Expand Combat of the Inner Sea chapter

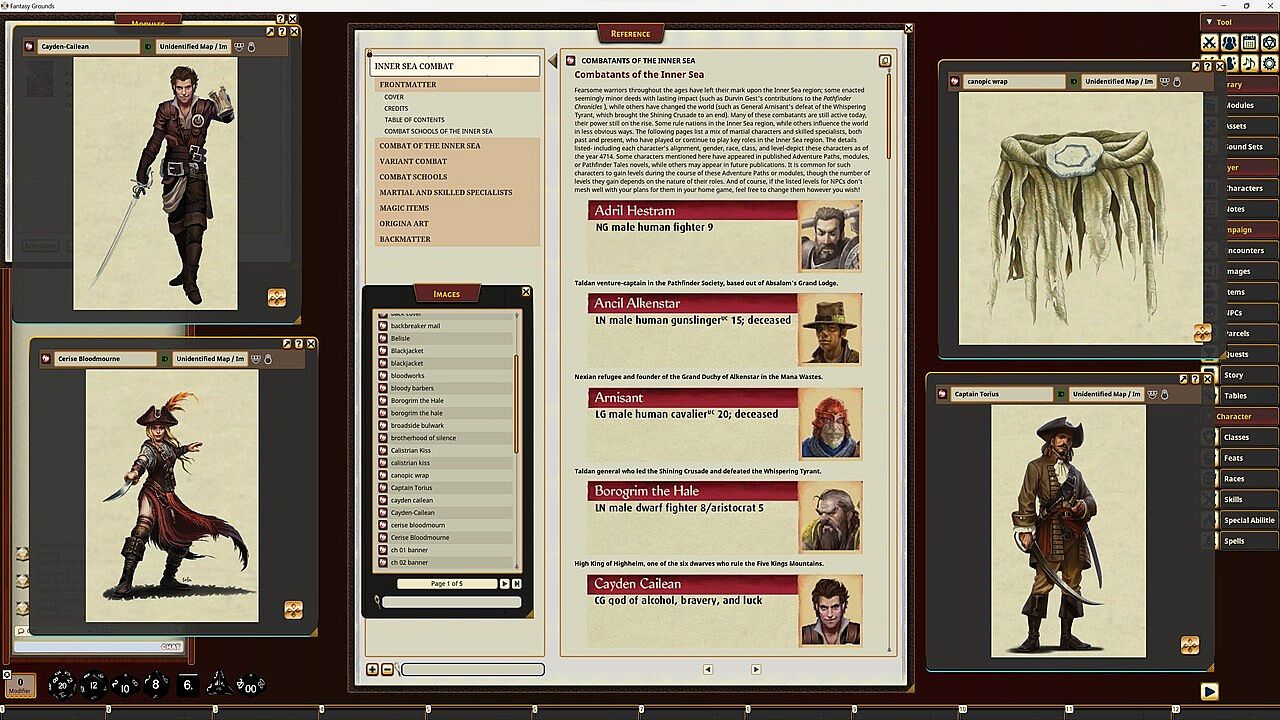(429, 146)
